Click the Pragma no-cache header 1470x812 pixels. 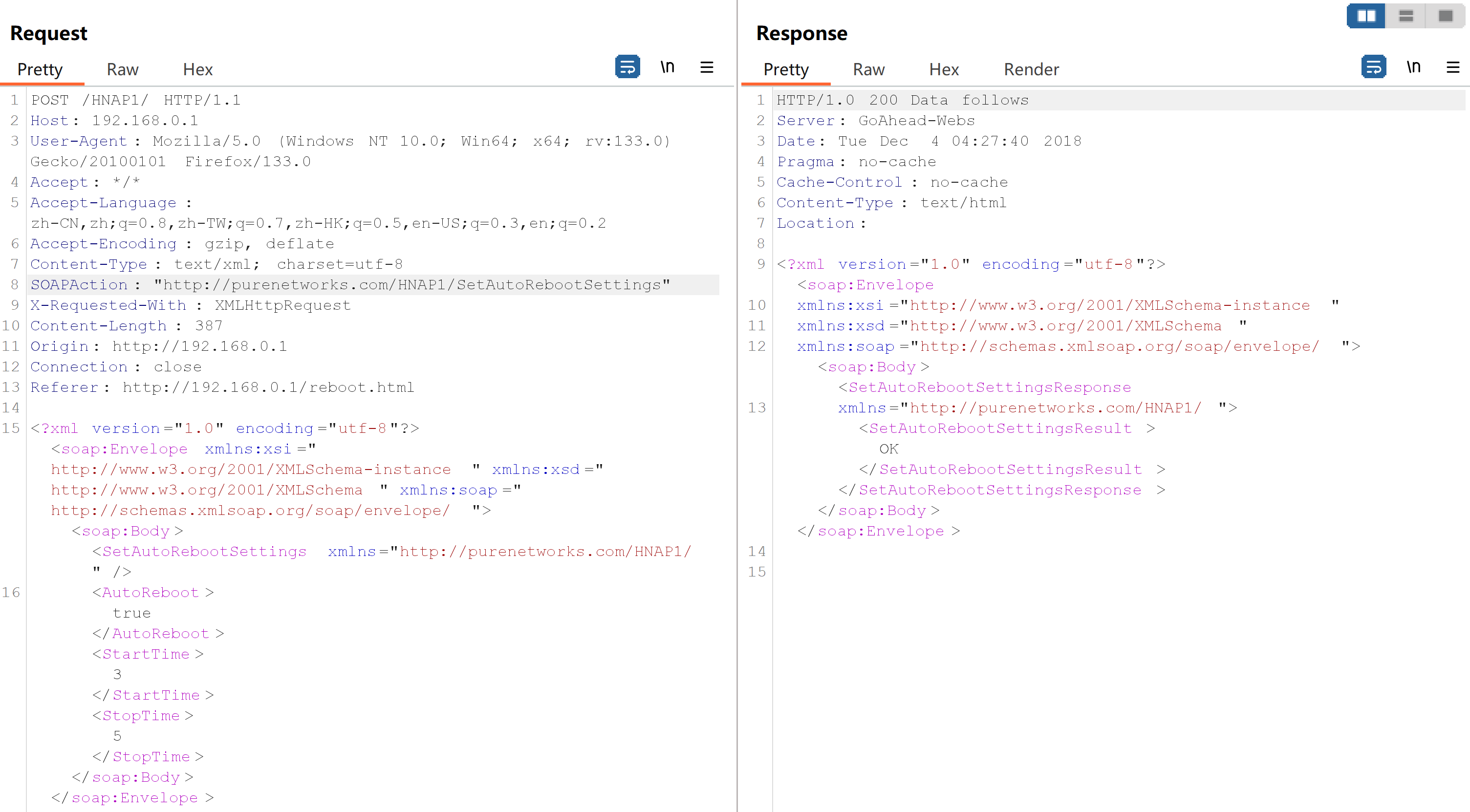[x=856, y=162]
